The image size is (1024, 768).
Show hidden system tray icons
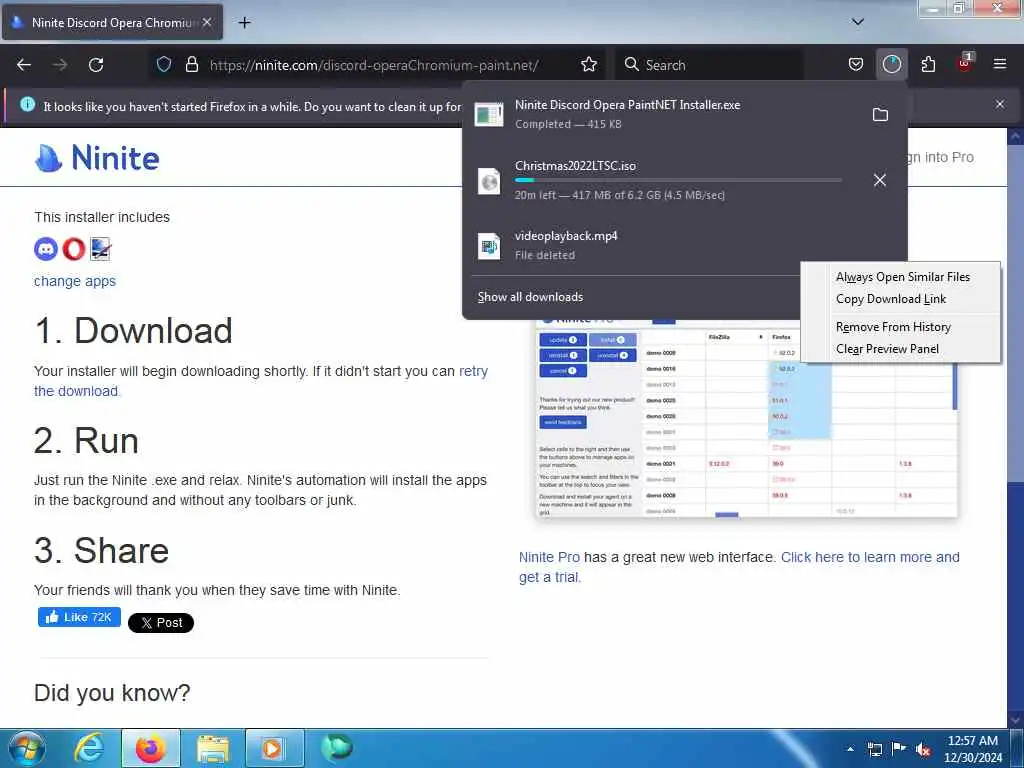pyautogui.click(x=850, y=749)
